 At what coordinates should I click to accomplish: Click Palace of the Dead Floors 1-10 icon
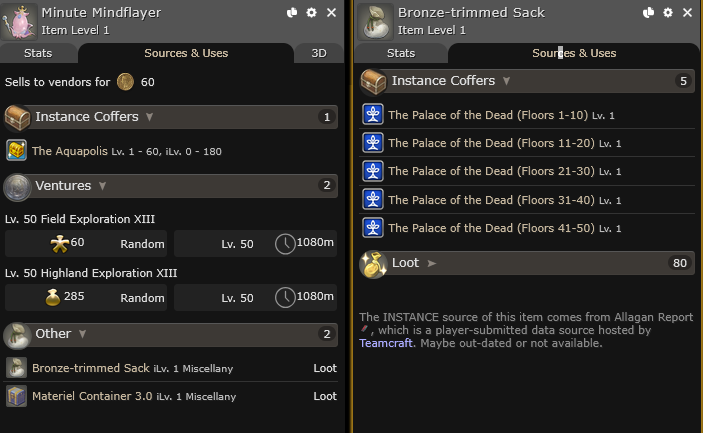click(372, 116)
